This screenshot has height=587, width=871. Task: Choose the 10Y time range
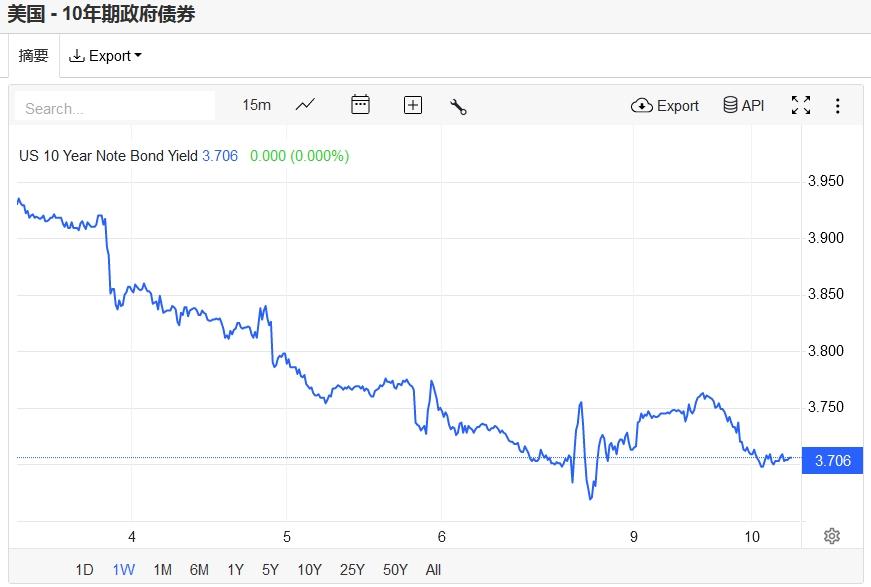click(309, 570)
